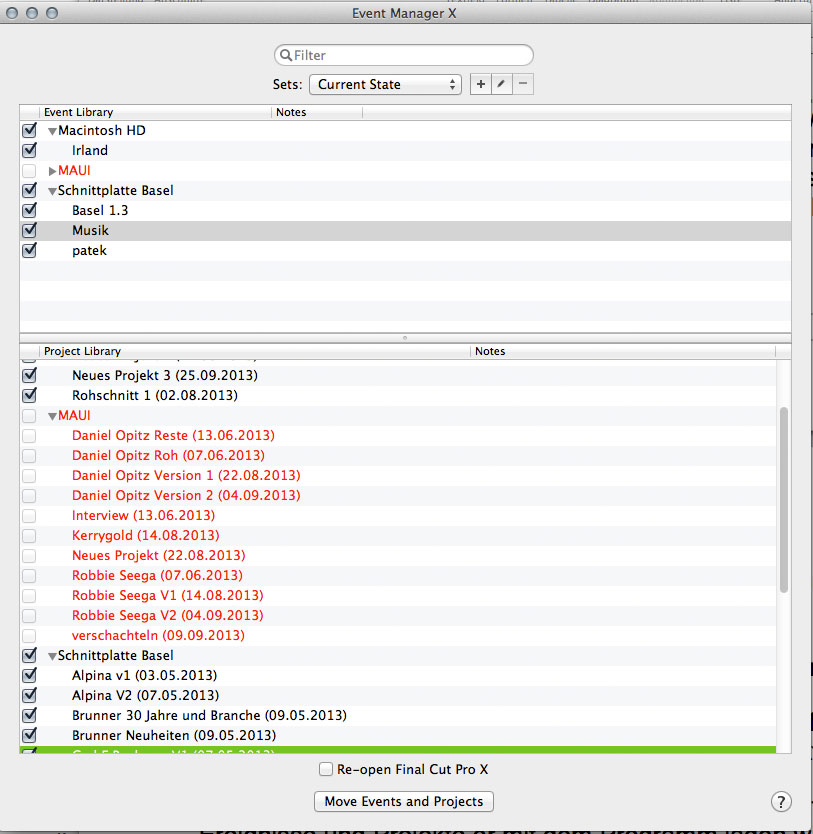
Task: Check the Kerrygold project checkbox
Action: (29, 536)
